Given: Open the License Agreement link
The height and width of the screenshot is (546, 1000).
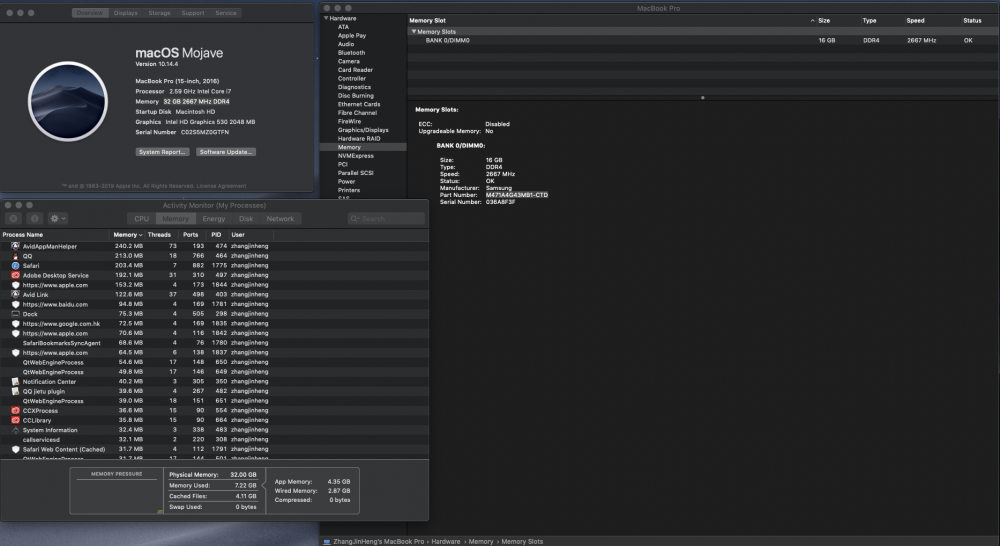Looking at the screenshot, I should click(221, 186).
